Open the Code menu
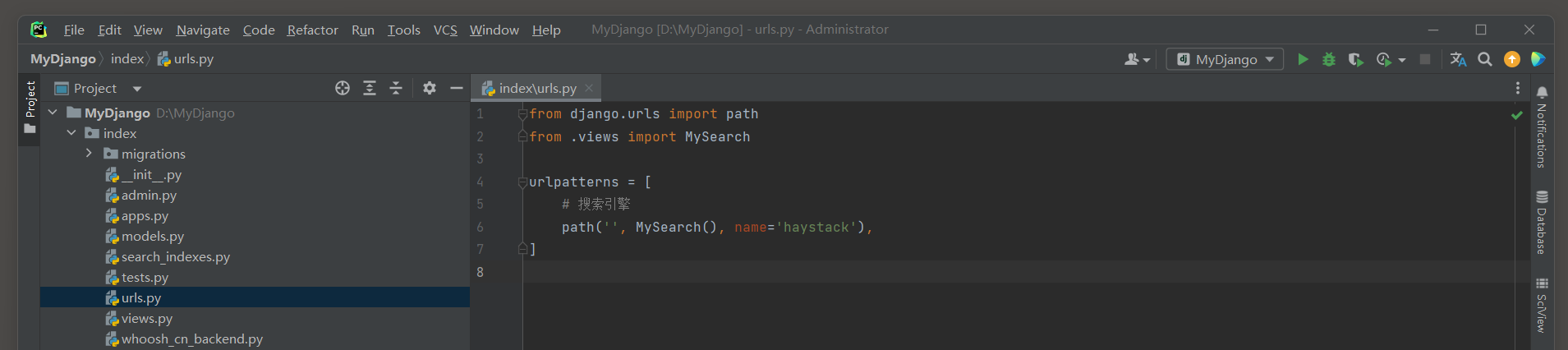This screenshot has height=350, width=1568. click(259, 30)
